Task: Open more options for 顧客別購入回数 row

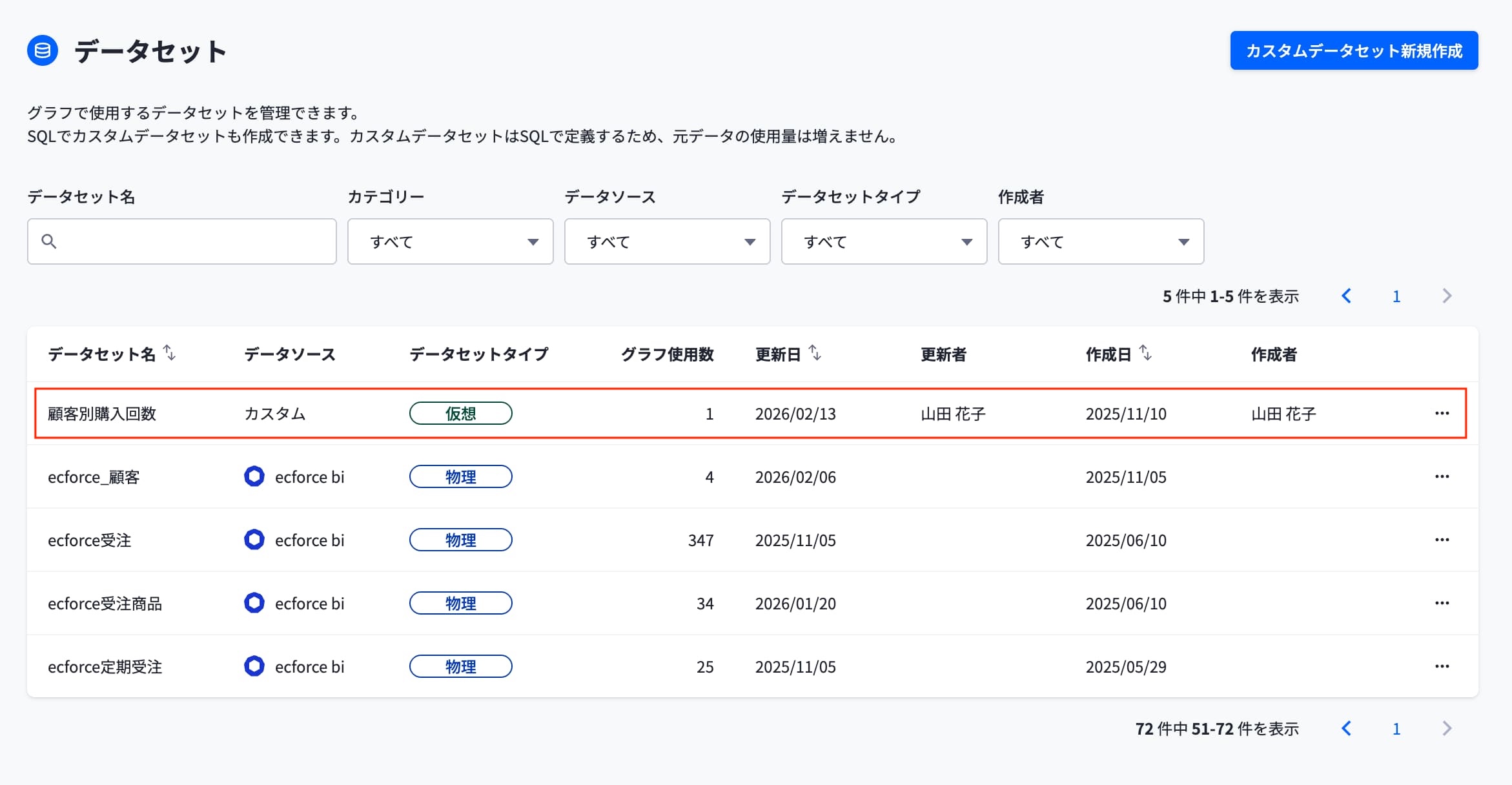Action: click(1442, 413)
